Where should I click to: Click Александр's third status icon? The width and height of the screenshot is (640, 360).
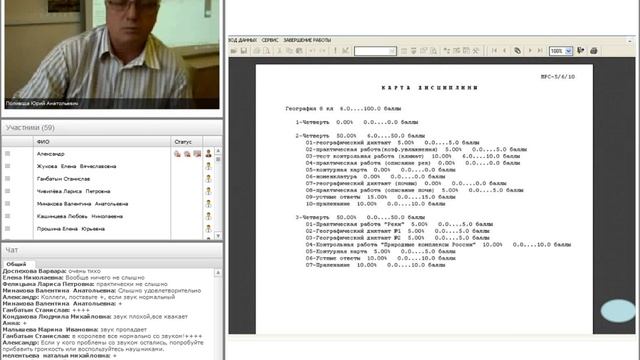tap(197, 154)
